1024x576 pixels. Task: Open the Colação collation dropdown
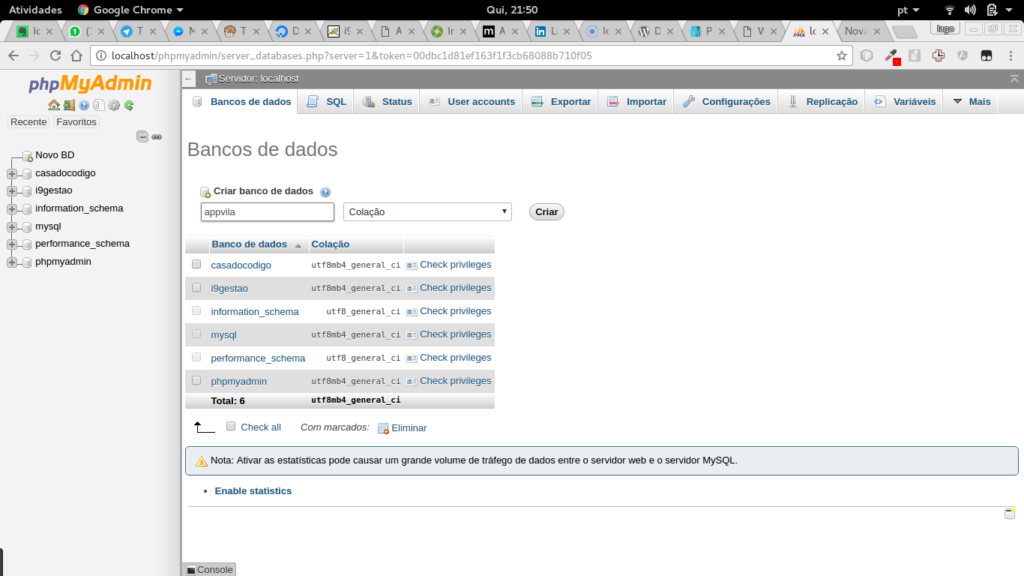click(427, 212)
